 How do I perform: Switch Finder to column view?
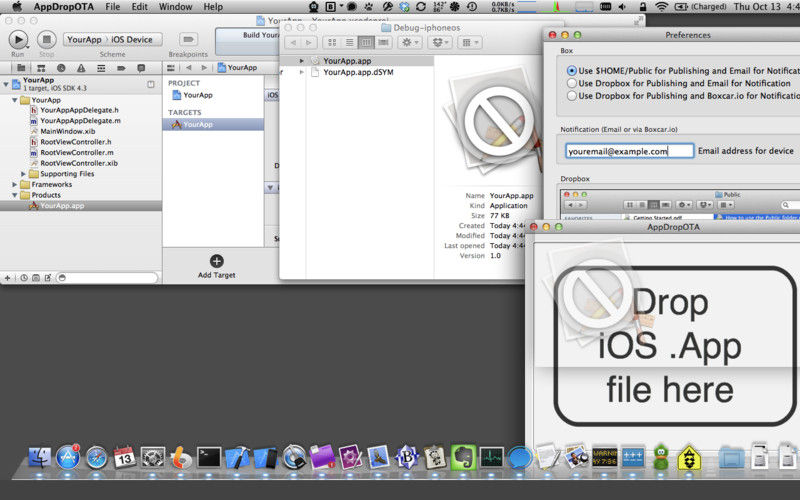coord(366,42)
